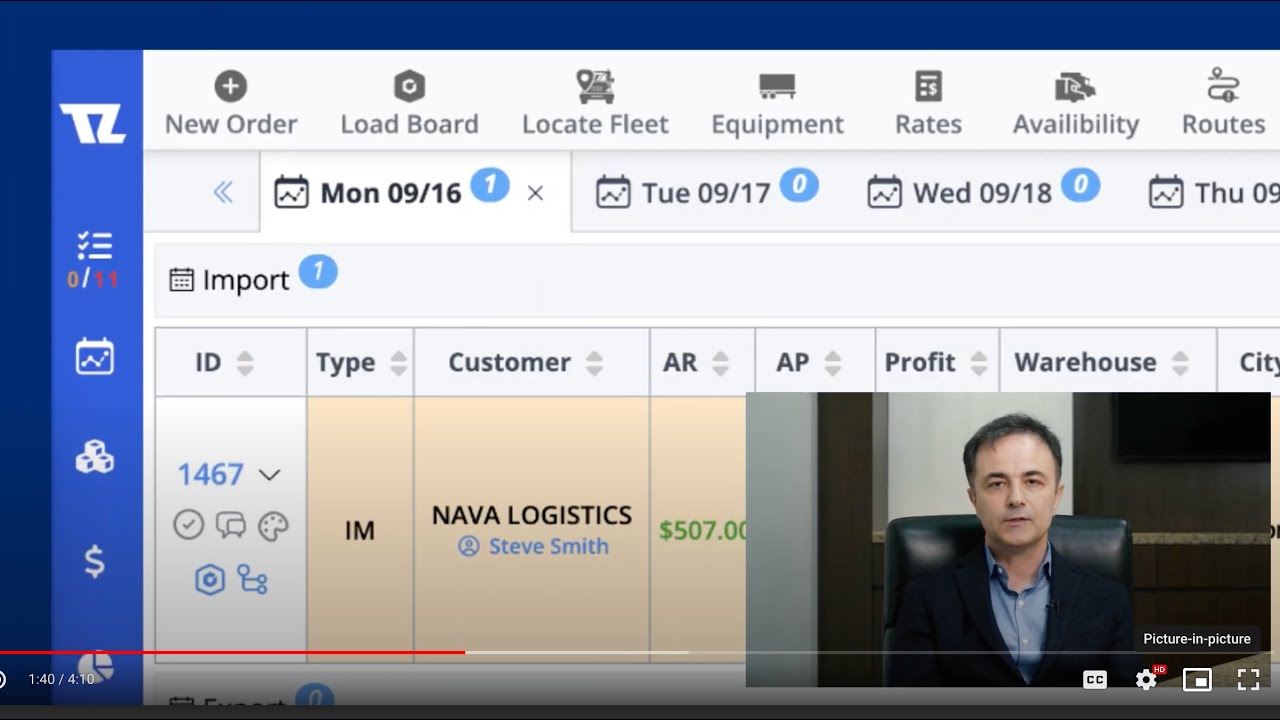Open the video settings gear

pos(1146,680)
